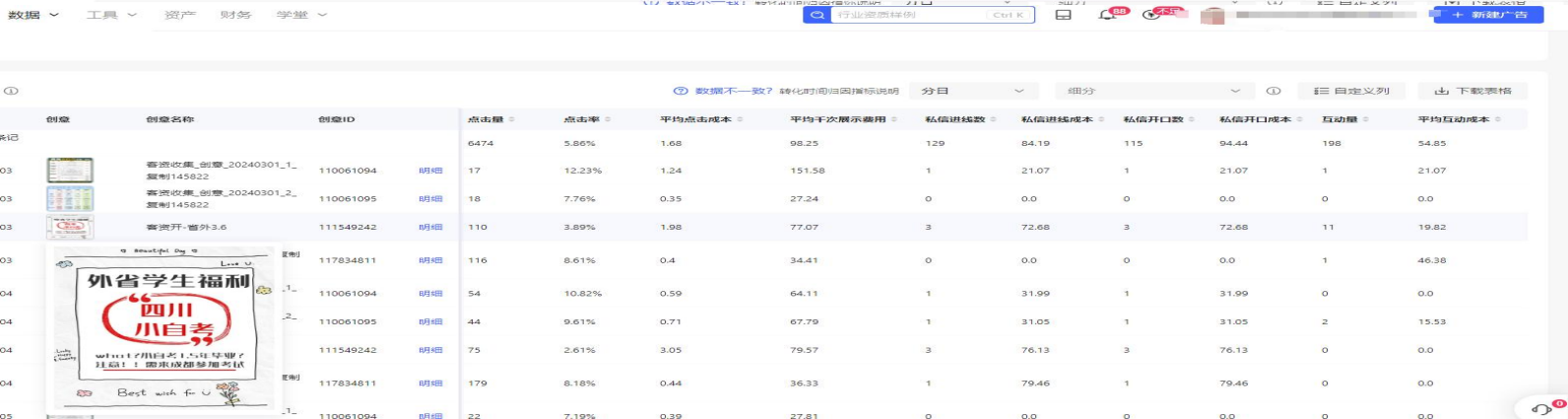Click total 互动量 value 198
The image size is (1568, 419).
point(1332,143)
